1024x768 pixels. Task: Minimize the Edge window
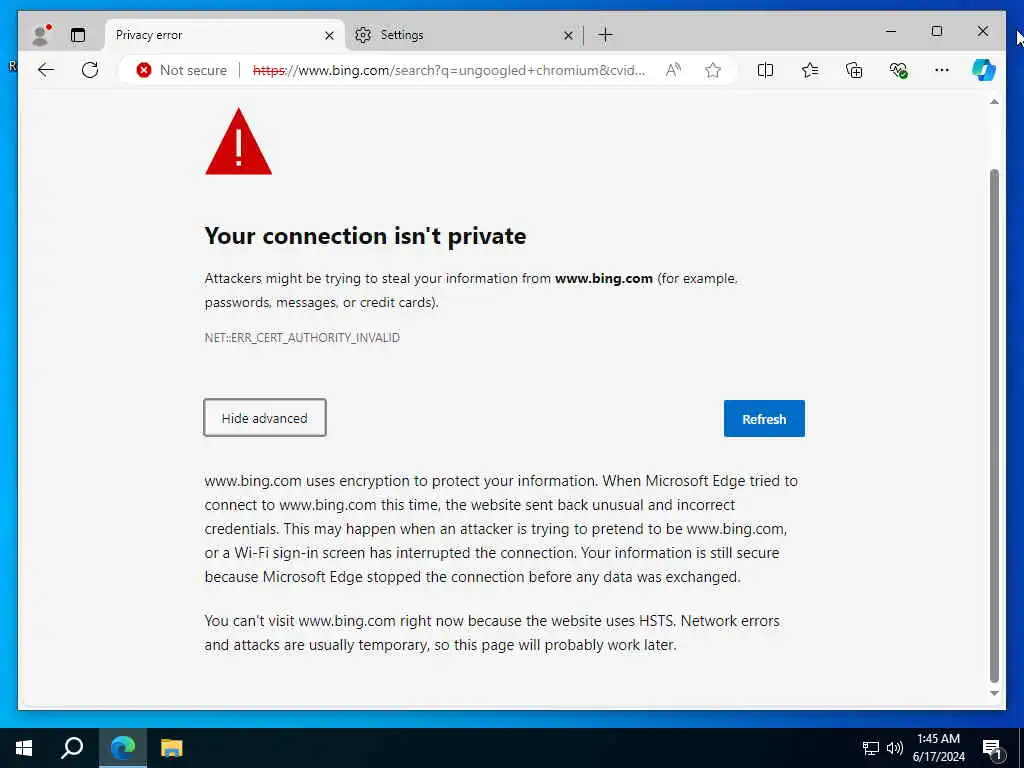pyautogui.click(x=891, y=31)
